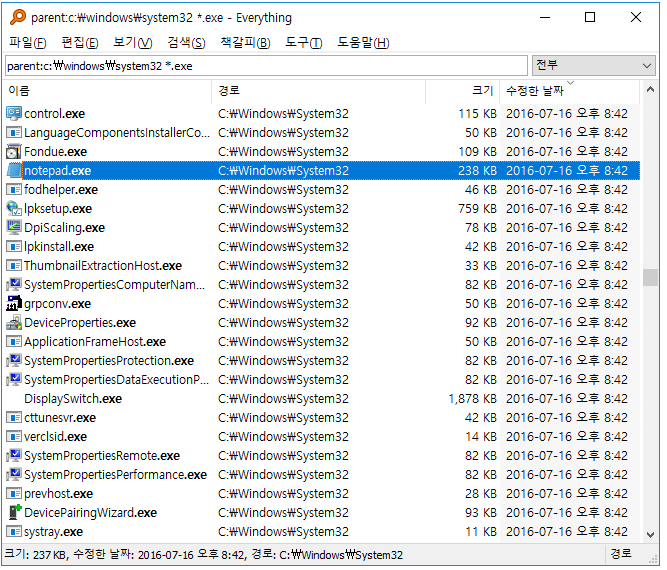This screenshot has height=570, width=667.
Task: Click the Everything magnifier title icon
Action: (x=18, y=17)
